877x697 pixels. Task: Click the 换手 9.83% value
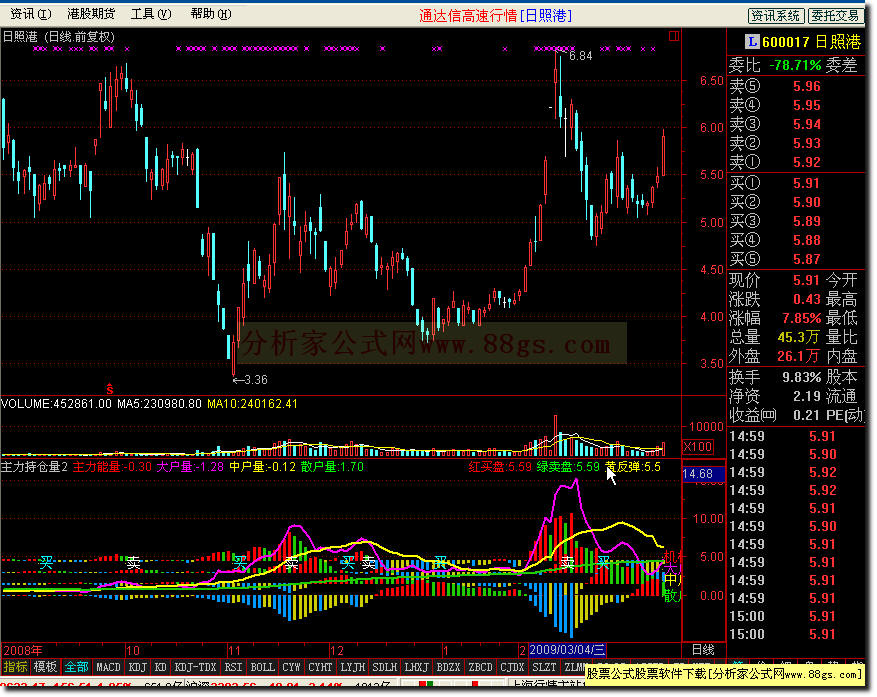(801, 376)
